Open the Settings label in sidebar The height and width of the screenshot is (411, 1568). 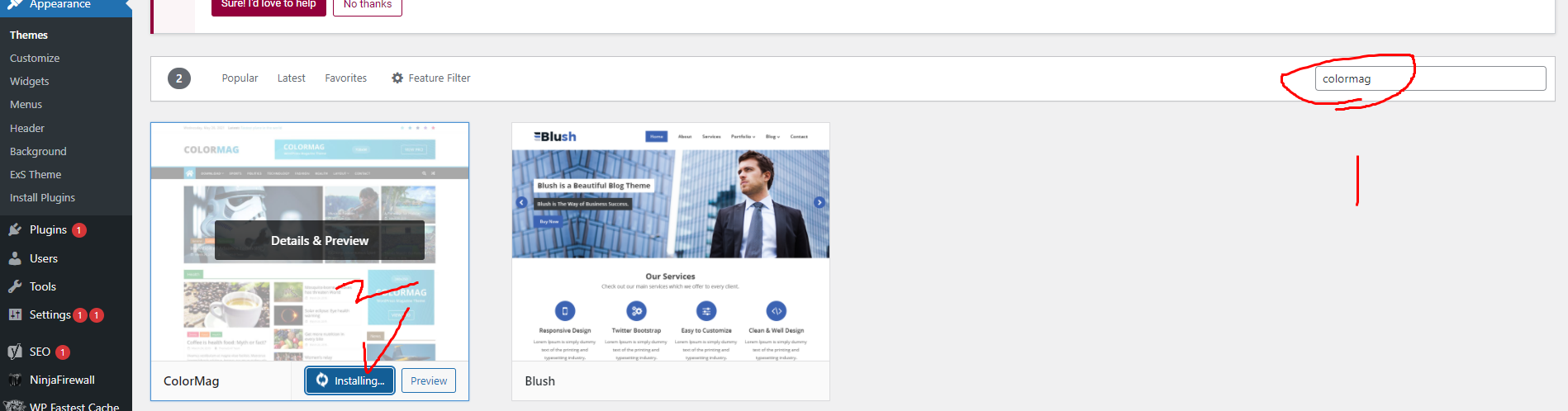tap(50, 314)
